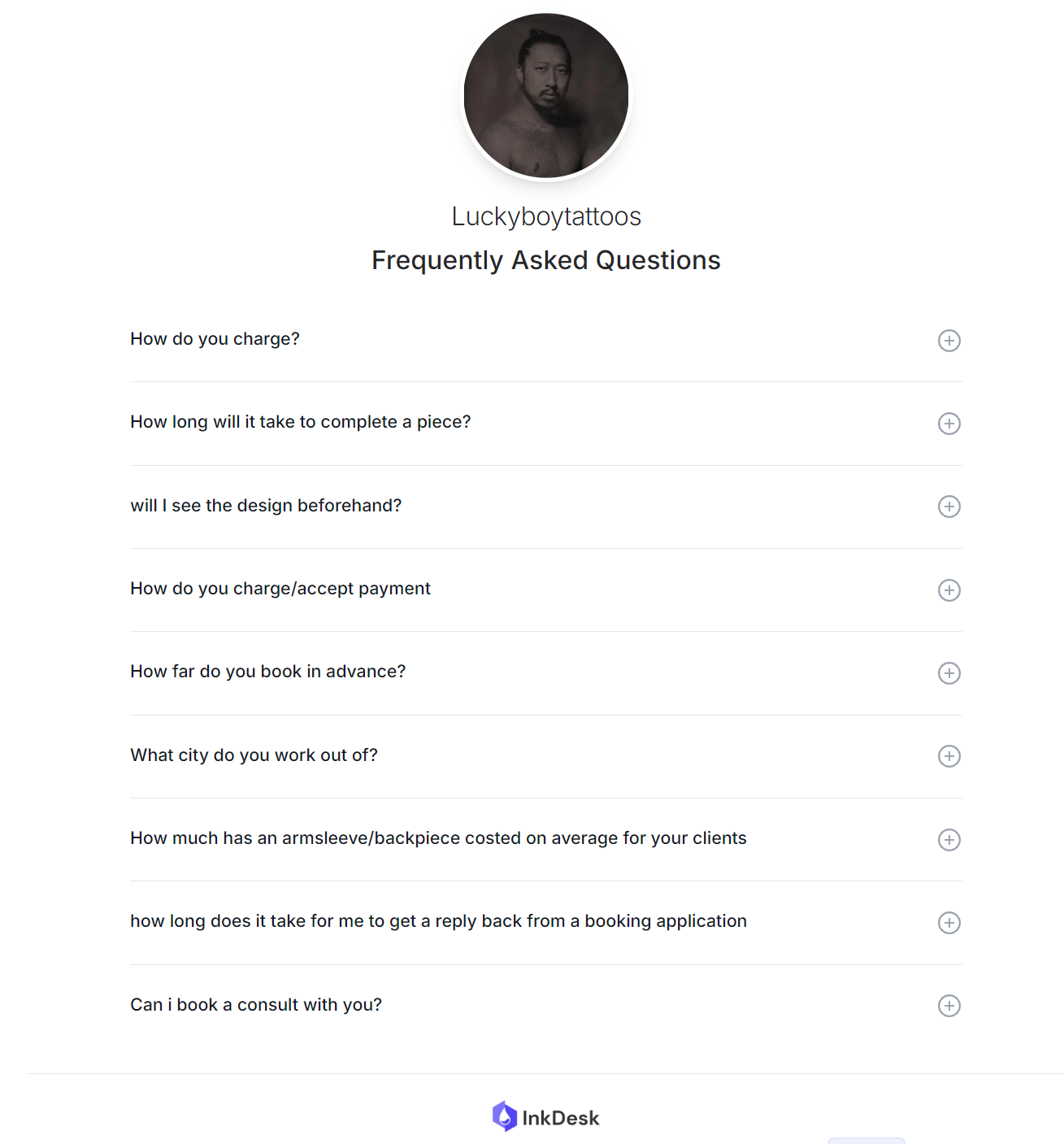1064x1144 pixels.
Task: Click the artist profile photo
Action: click(546, 96)
